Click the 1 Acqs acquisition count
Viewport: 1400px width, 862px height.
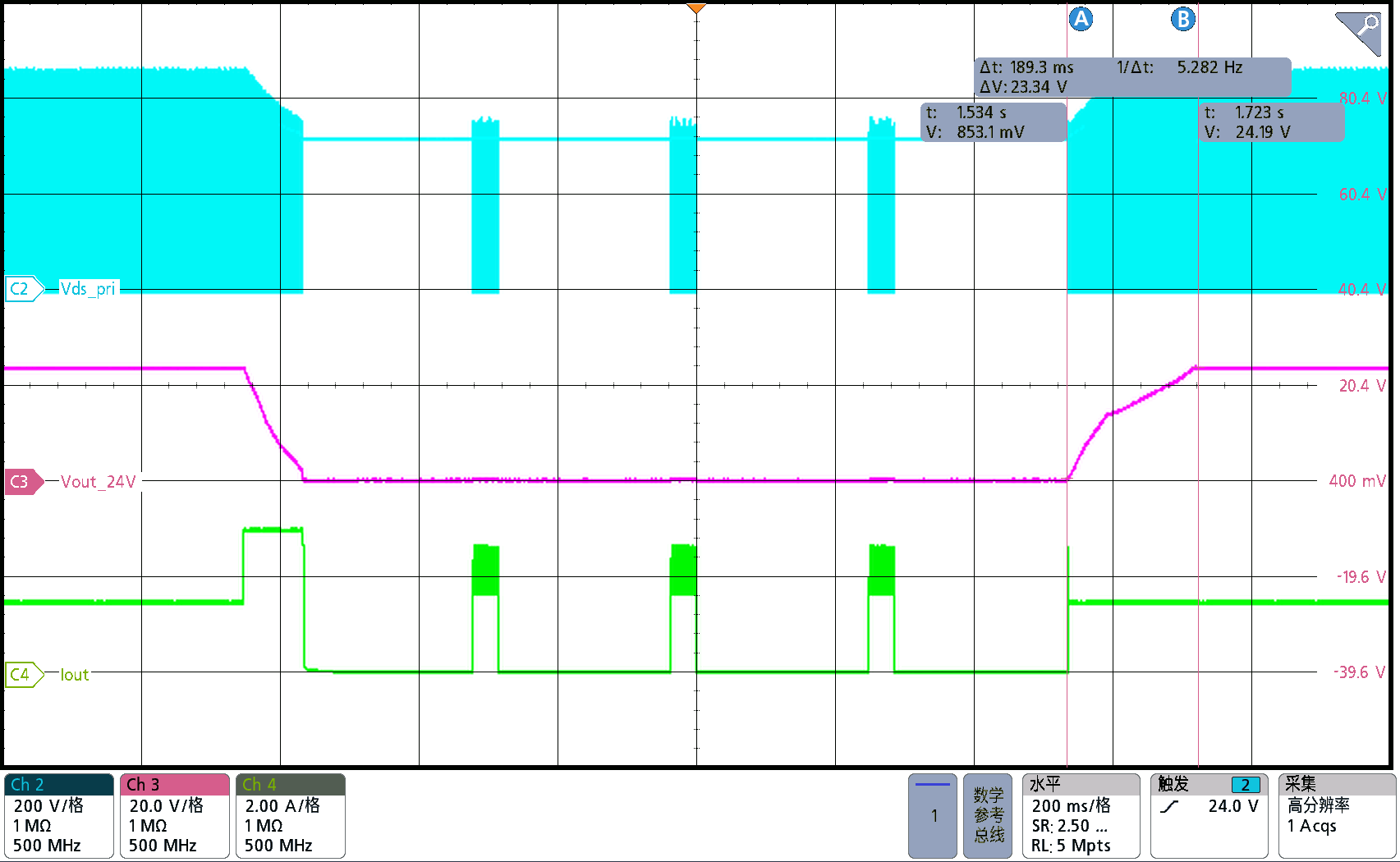[x=1311, y=826]
